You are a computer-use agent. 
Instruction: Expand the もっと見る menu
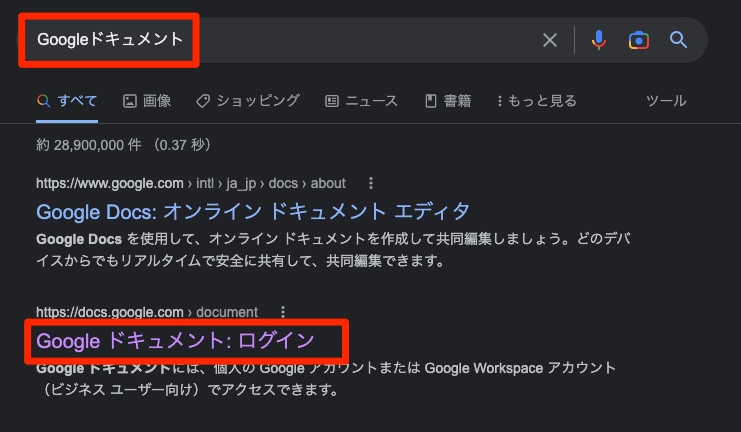point(537,101)
